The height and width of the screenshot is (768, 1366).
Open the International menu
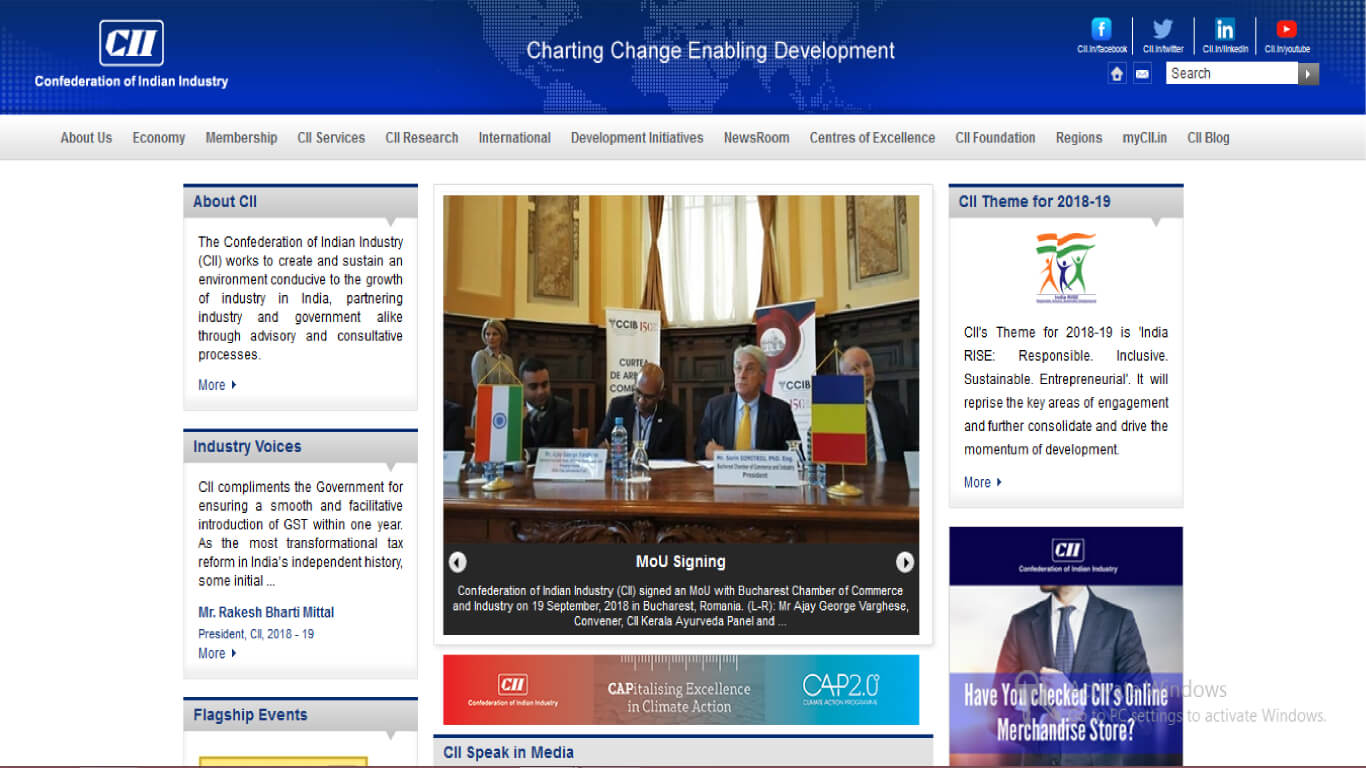click(514, 138)
